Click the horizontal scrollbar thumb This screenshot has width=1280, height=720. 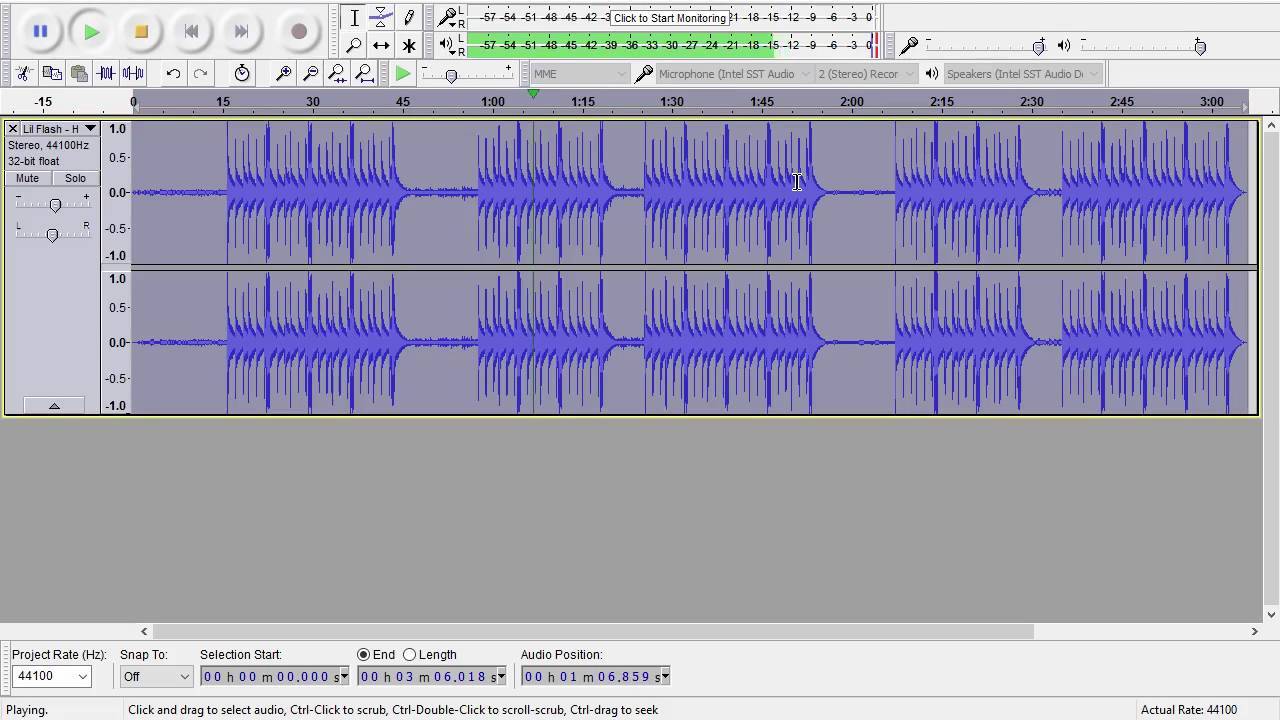[593, 631]
